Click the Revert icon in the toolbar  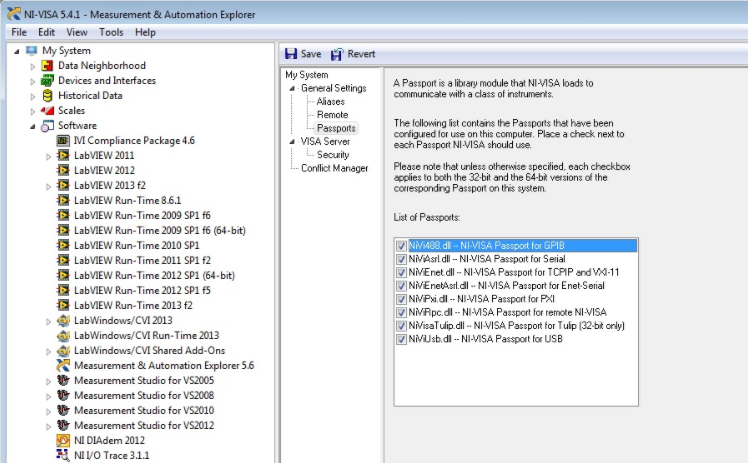pos(337,54)
